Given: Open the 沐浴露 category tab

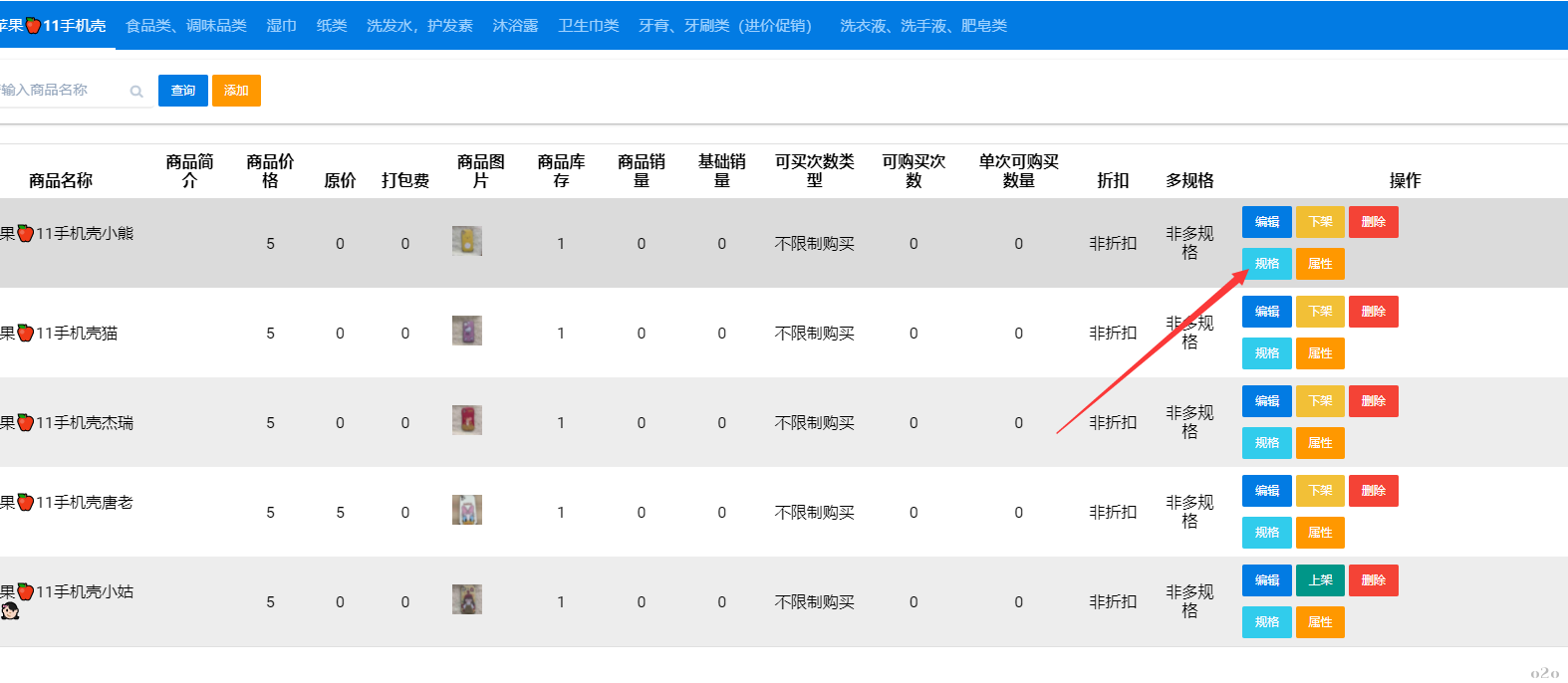Looking at the screenshot, I should point(515,26).
